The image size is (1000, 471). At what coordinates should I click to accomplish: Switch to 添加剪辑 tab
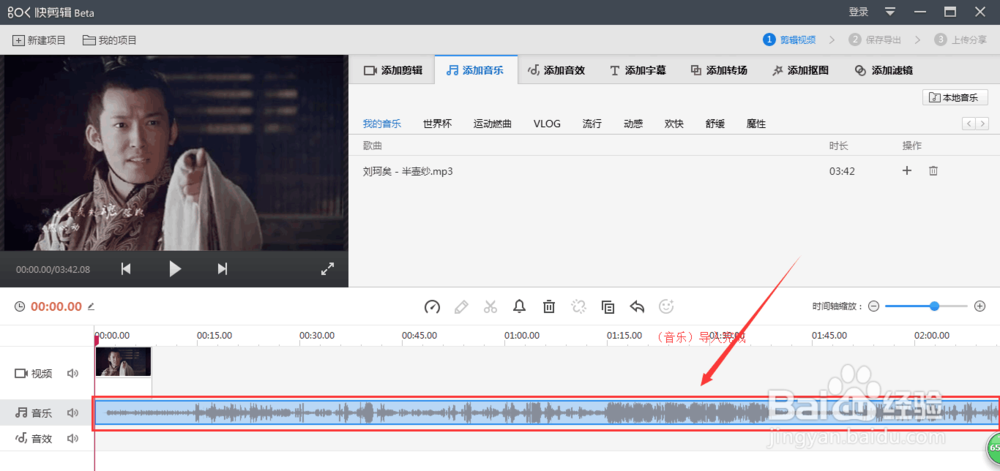coord(392,70)
